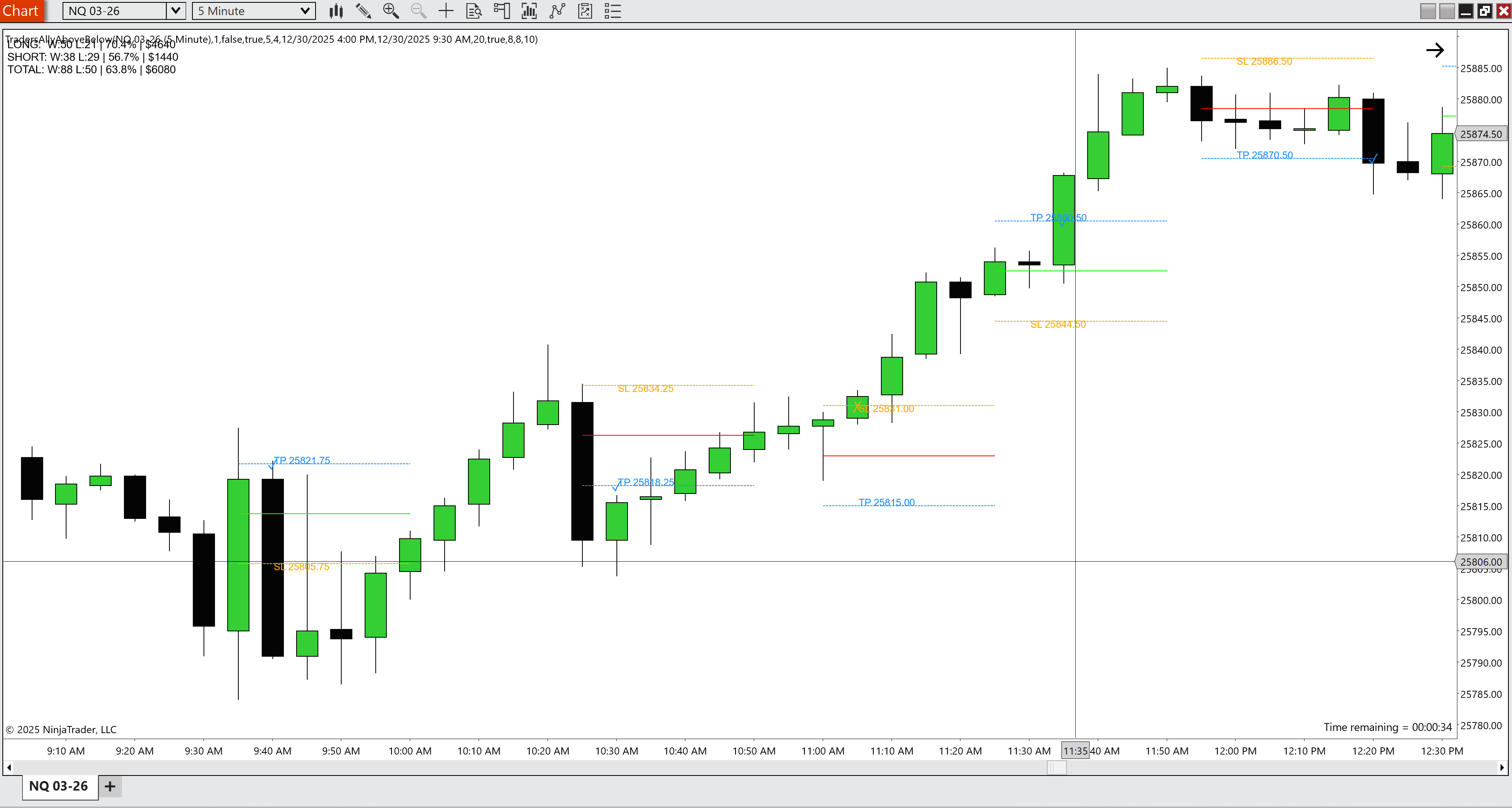
Task: Click the scroll-to-latest right arrow on chart
Action: tap(1434, 50)
